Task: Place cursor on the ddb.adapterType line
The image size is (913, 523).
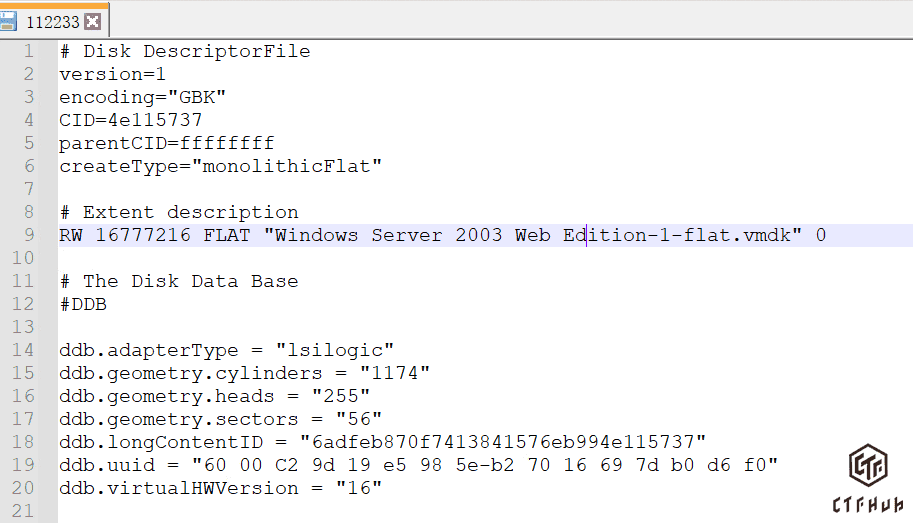Action: click(226, 350)
